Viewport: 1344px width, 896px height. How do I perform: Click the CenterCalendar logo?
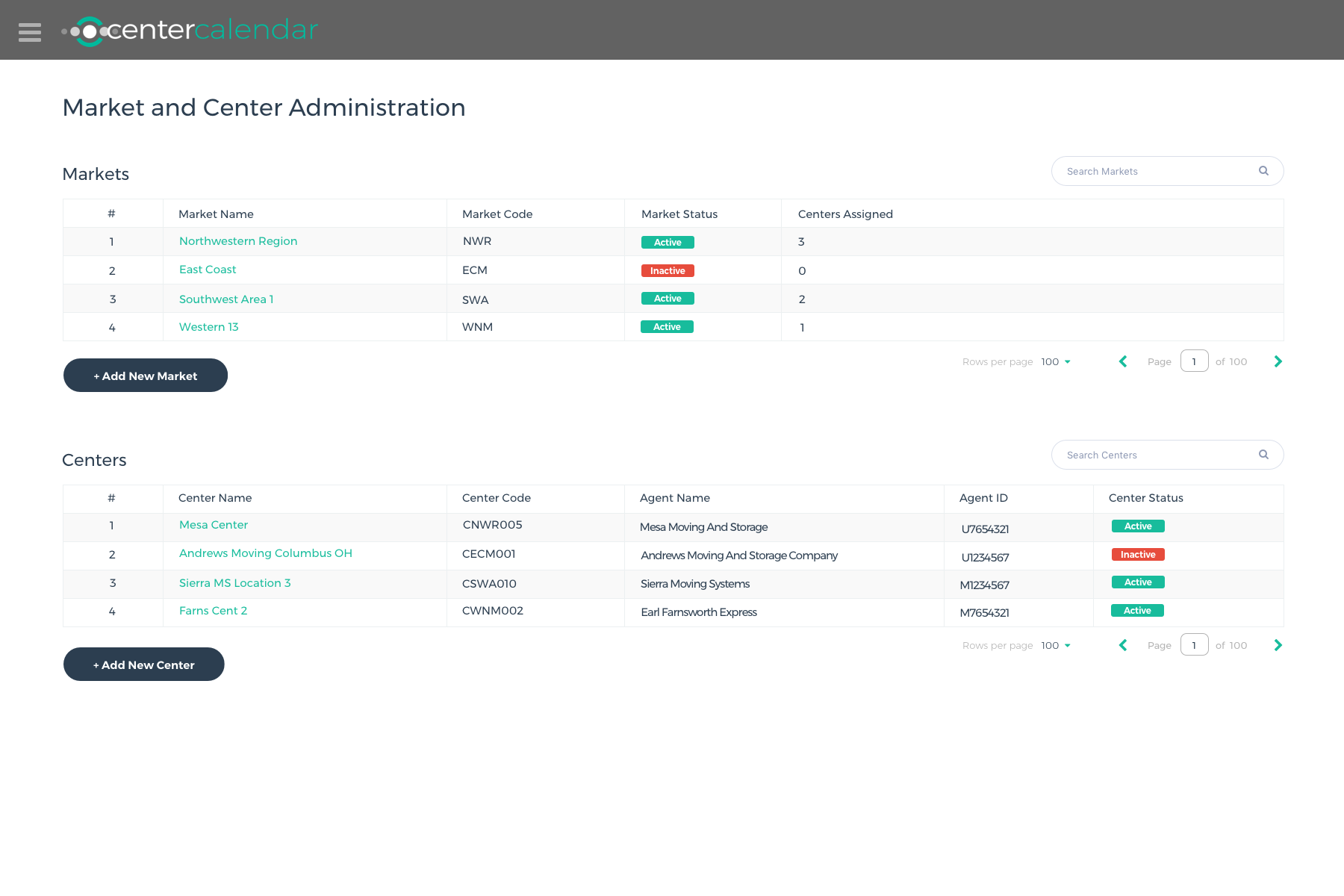(190, 31)
